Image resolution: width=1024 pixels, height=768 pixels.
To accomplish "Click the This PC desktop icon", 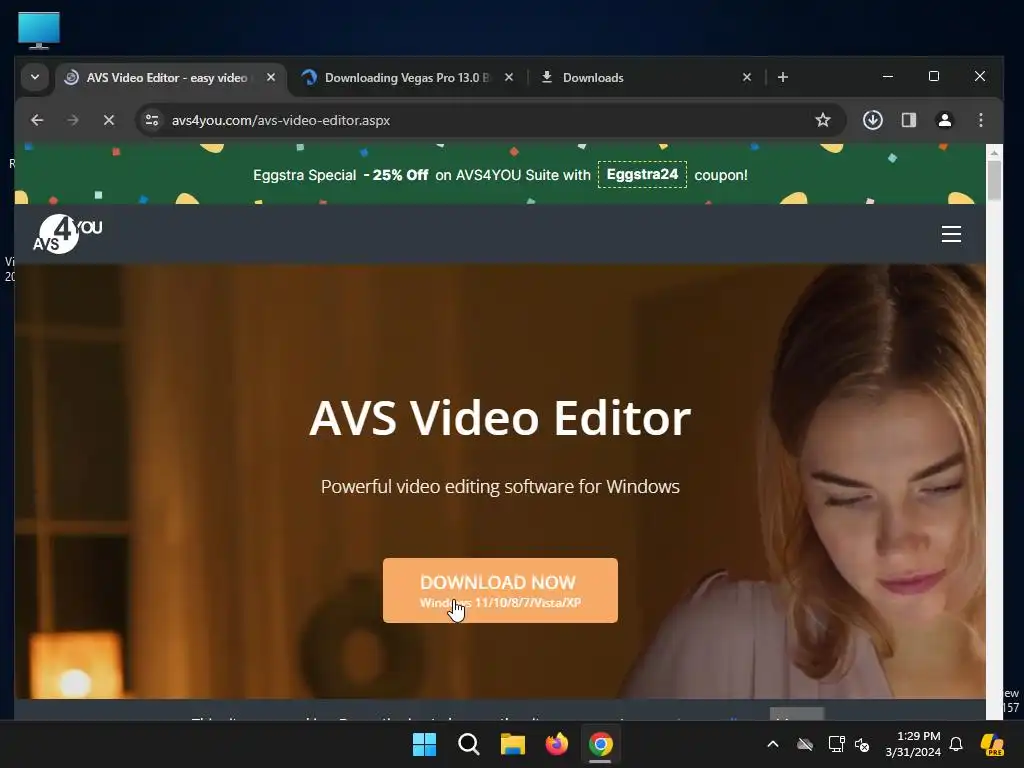I will 39,30.
